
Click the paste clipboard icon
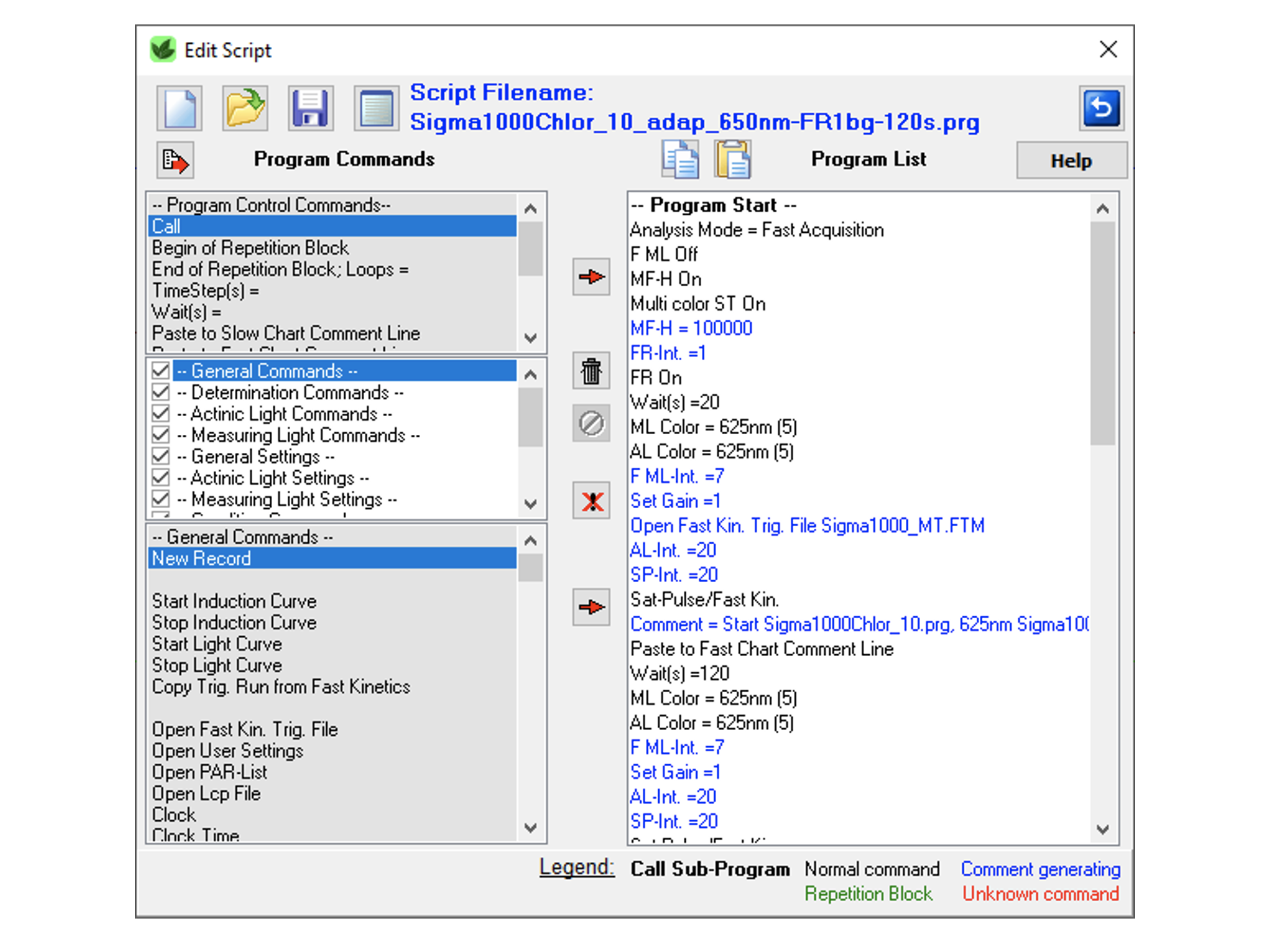click(x=733, y=159)
